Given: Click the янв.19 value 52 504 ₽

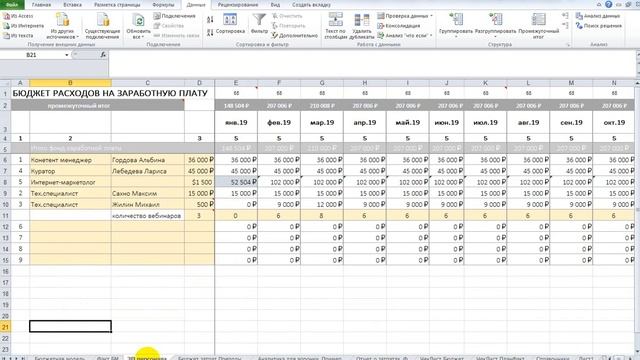Looking at the screenshot, I should (x=236, y=182).
